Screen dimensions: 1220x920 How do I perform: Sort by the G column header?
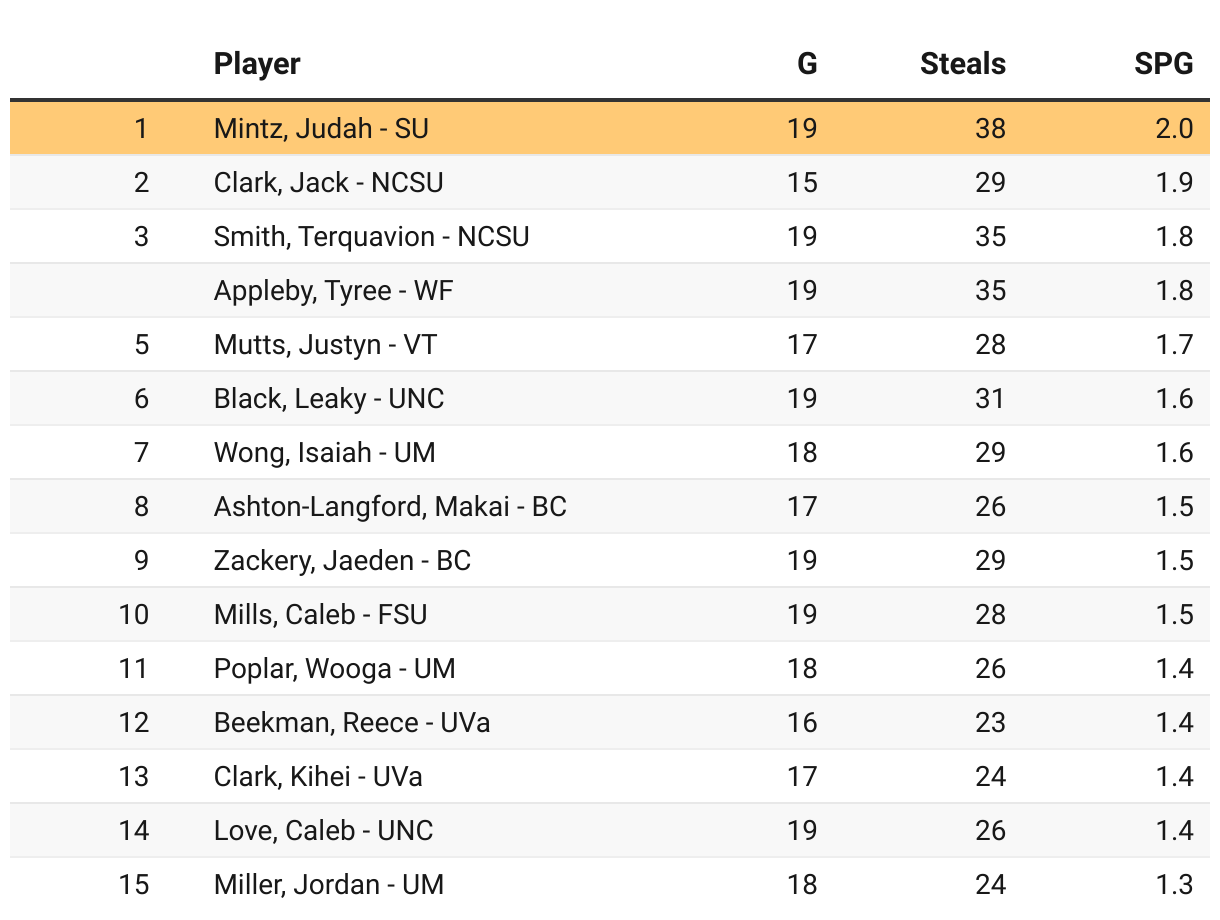[x=806, y=64]
